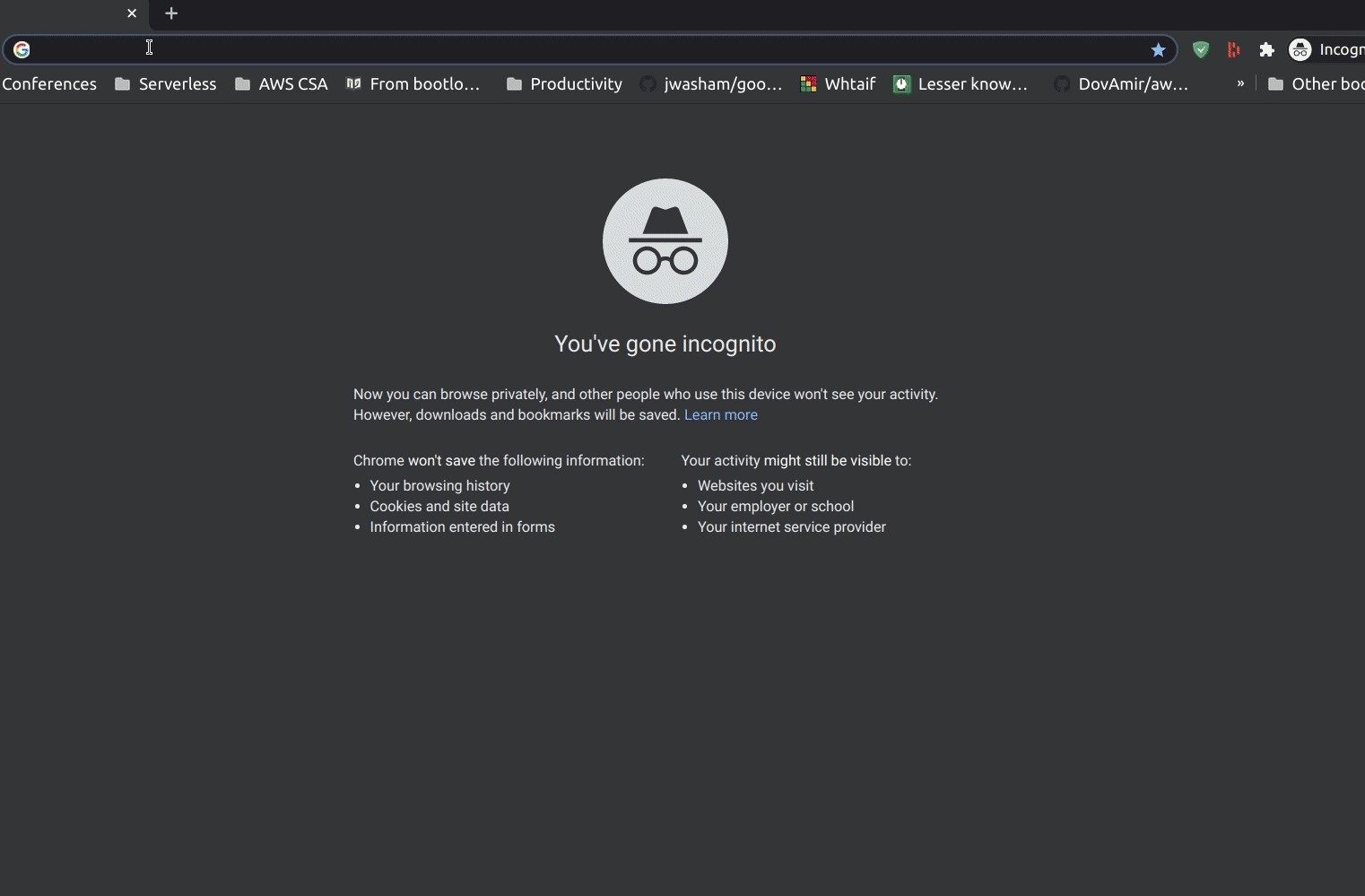
Task: Click the Learn more link
Action: [721, 415]
